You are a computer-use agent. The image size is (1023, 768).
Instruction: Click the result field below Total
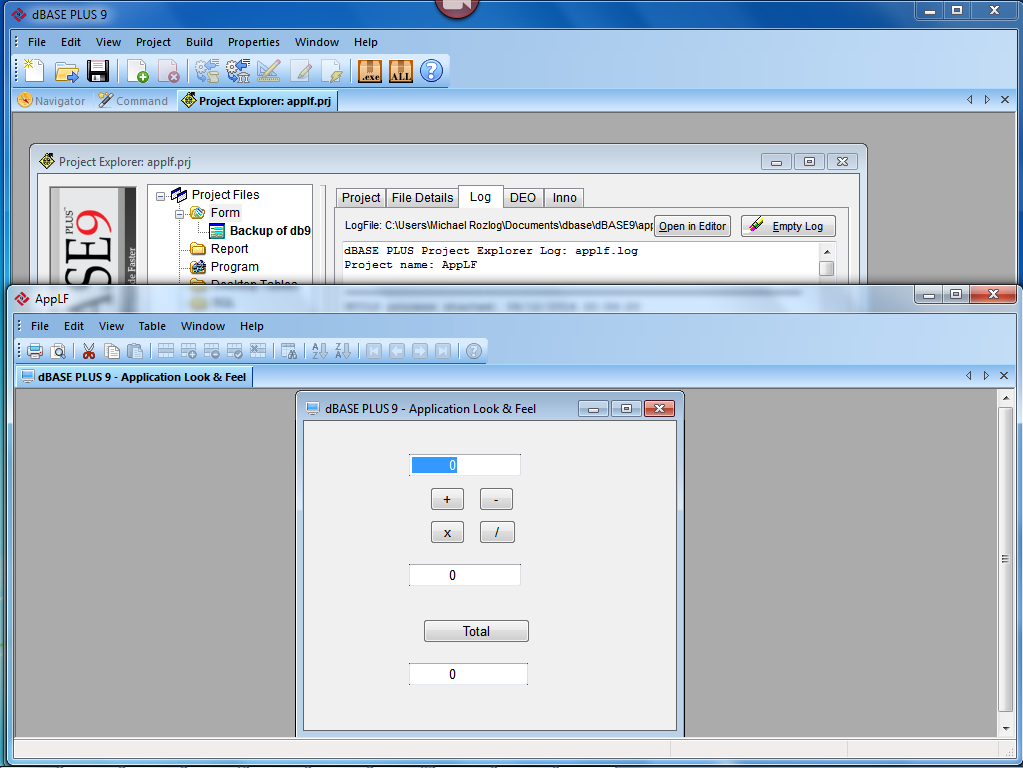pos(468,674)
